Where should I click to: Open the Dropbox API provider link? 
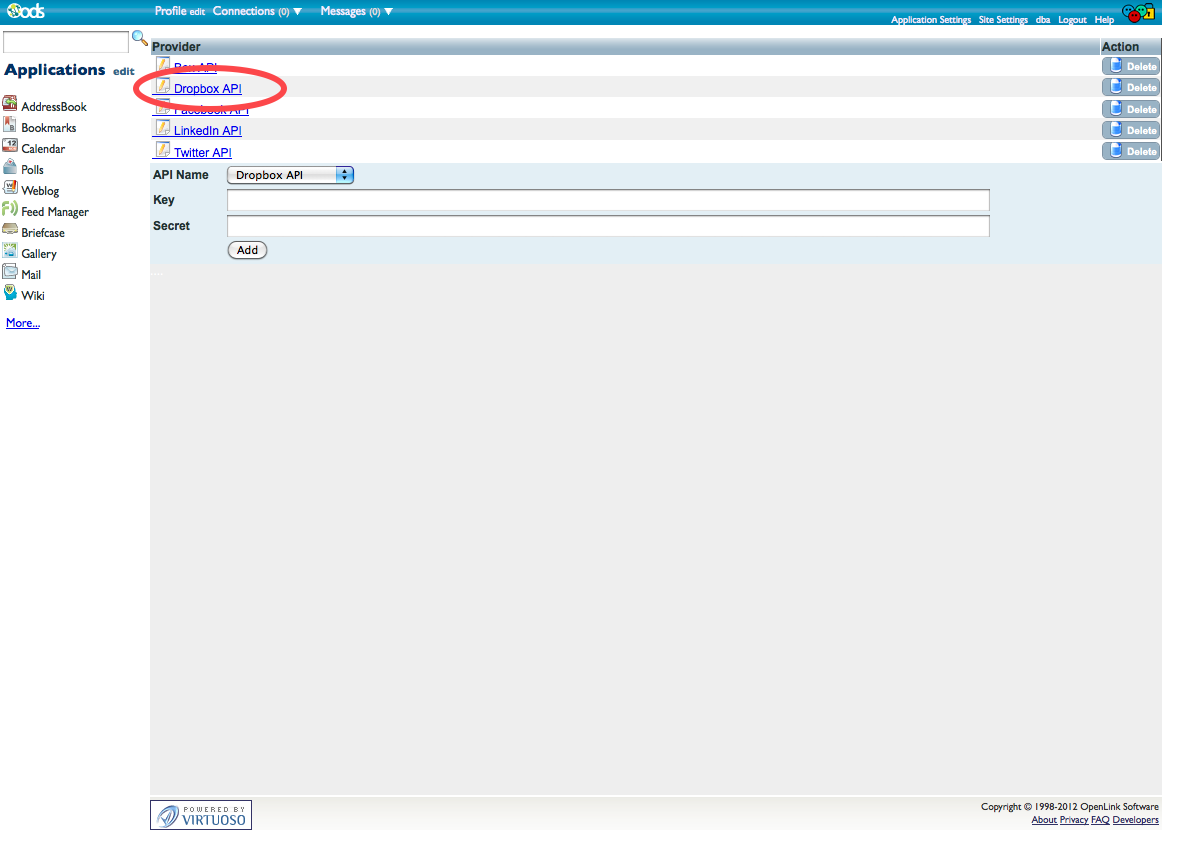pos(207,89)
